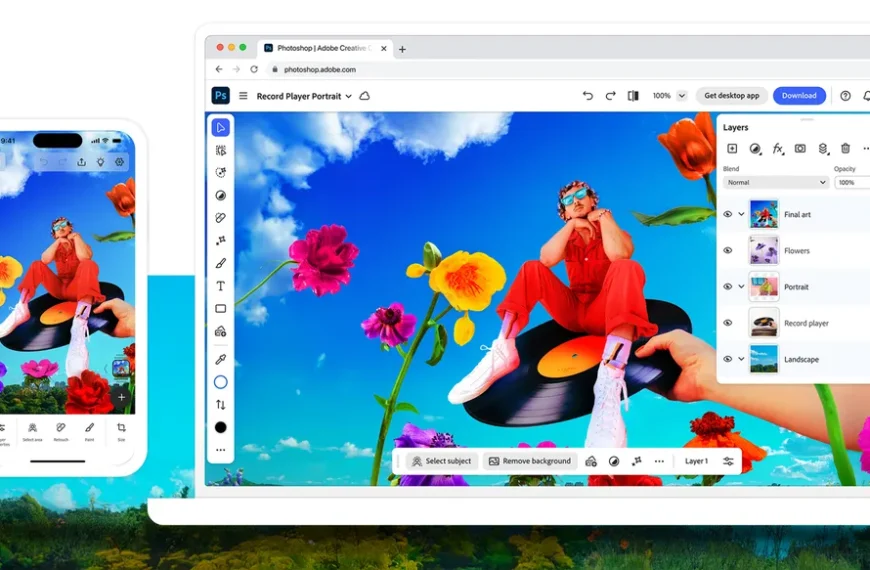Click generative sparkle icon in contextual bar
Image resolution: width=870 pixels, height=570 pixels.
click(x=636, y=461)
